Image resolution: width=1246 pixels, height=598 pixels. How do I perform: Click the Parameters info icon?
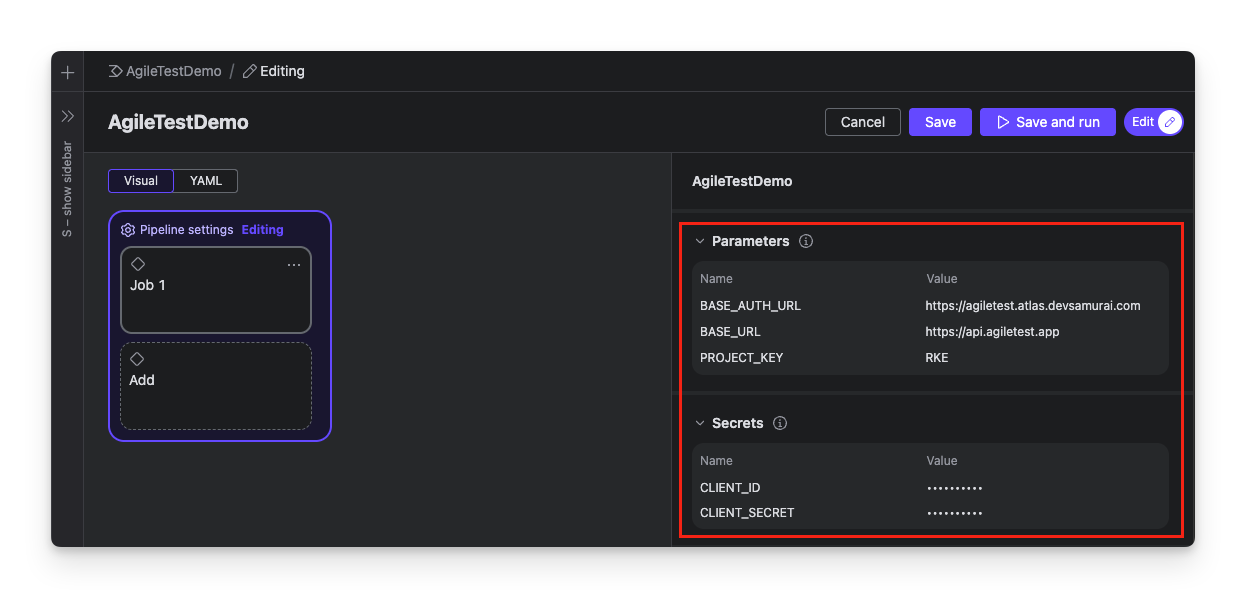[x=806, y=241]
